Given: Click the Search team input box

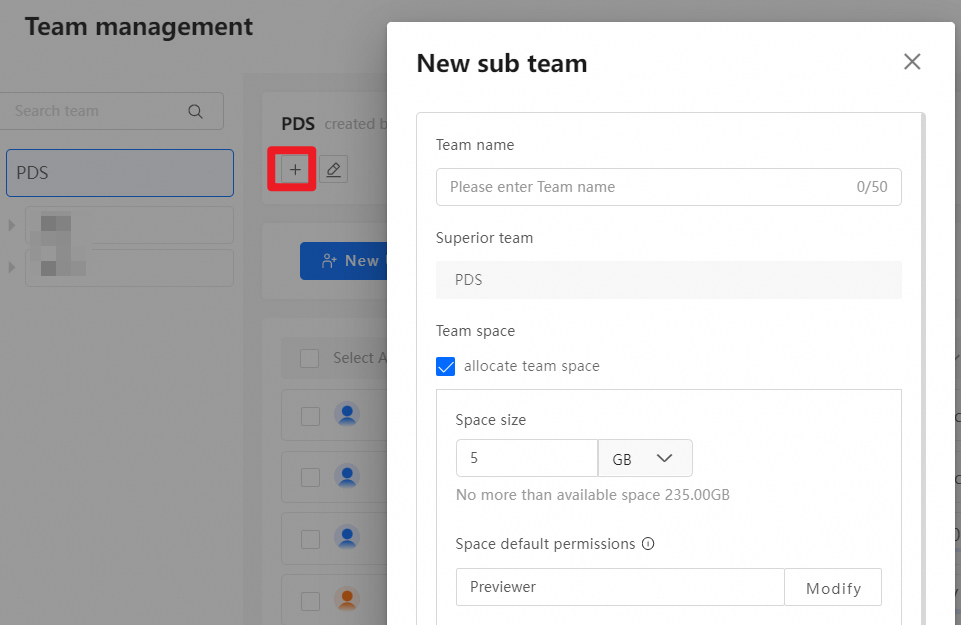Looking at the screenshot, I should coord(95,111).
